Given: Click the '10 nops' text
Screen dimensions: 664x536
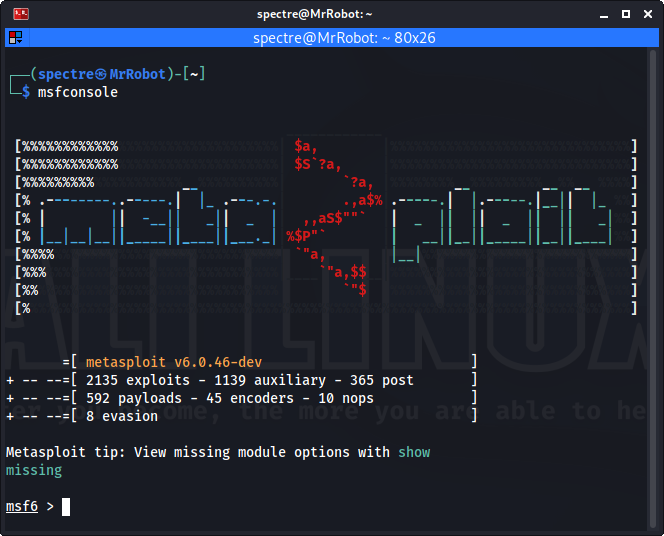Looking at the screenshot, I should [346, 398].
